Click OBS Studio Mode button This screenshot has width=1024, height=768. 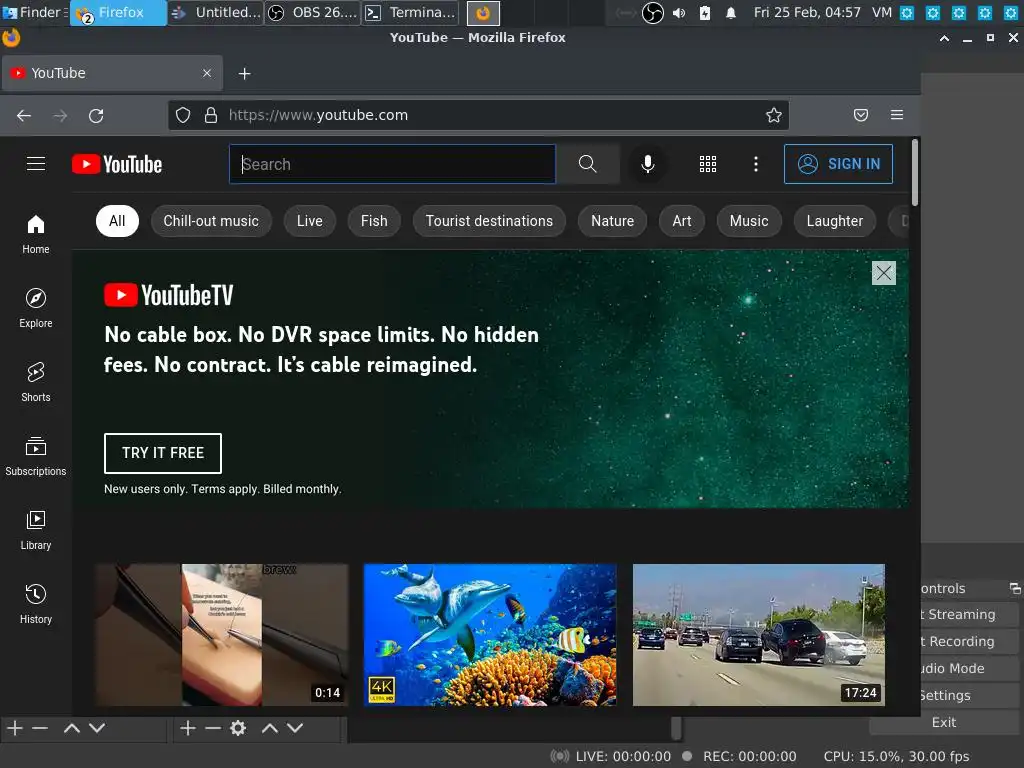969,668
